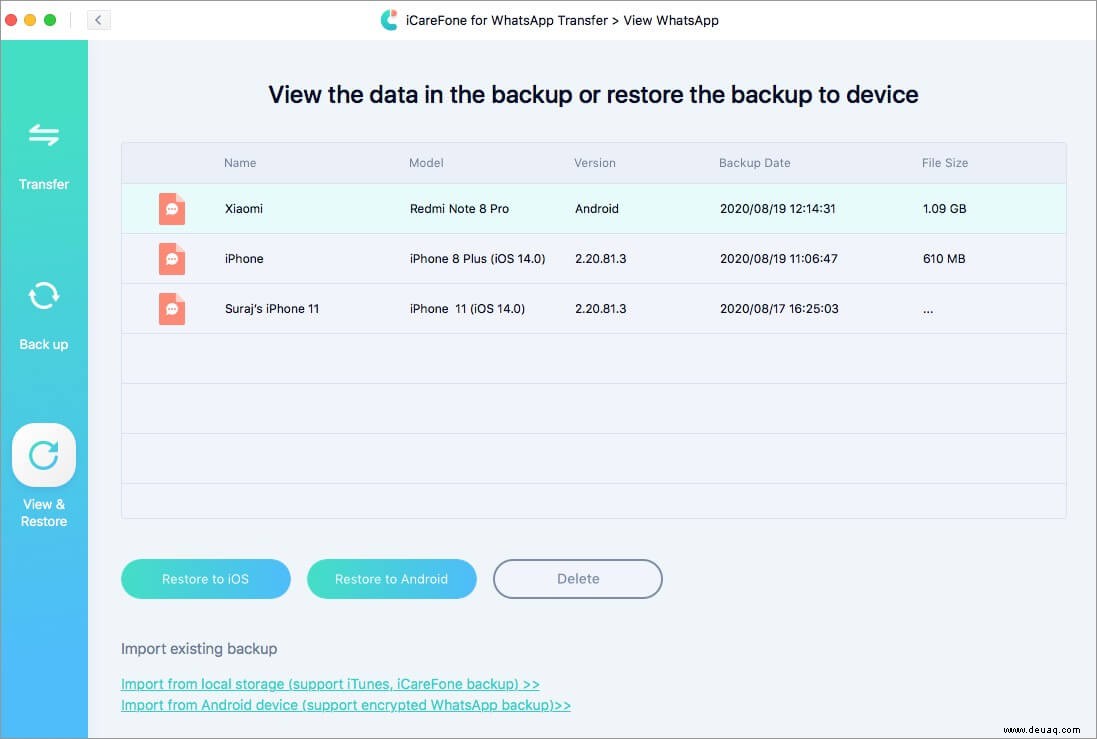Click the ellipsis file size for Suraj's iPhone 11
Viewport: 1097px width, 739px height.
(928, 310)
